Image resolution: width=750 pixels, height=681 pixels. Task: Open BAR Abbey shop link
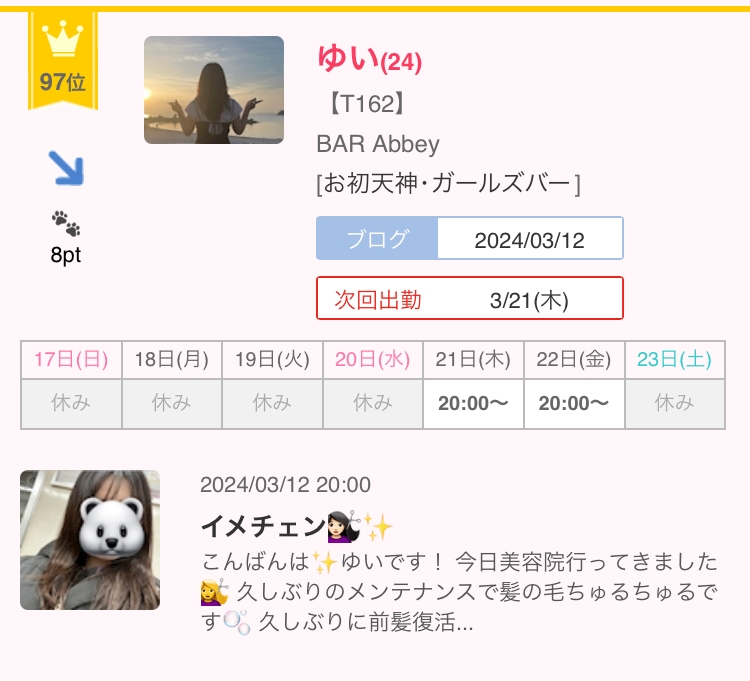coord(378,144)
